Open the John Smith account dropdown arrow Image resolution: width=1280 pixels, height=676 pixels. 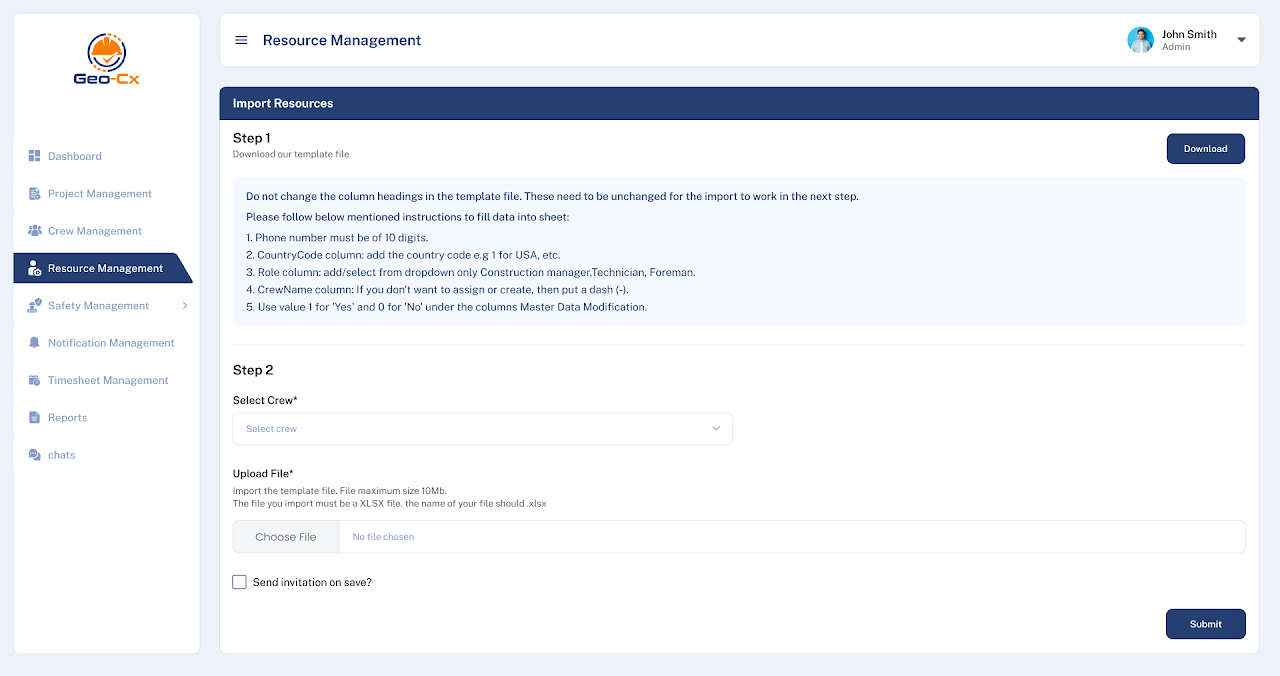pos(1241,40)
